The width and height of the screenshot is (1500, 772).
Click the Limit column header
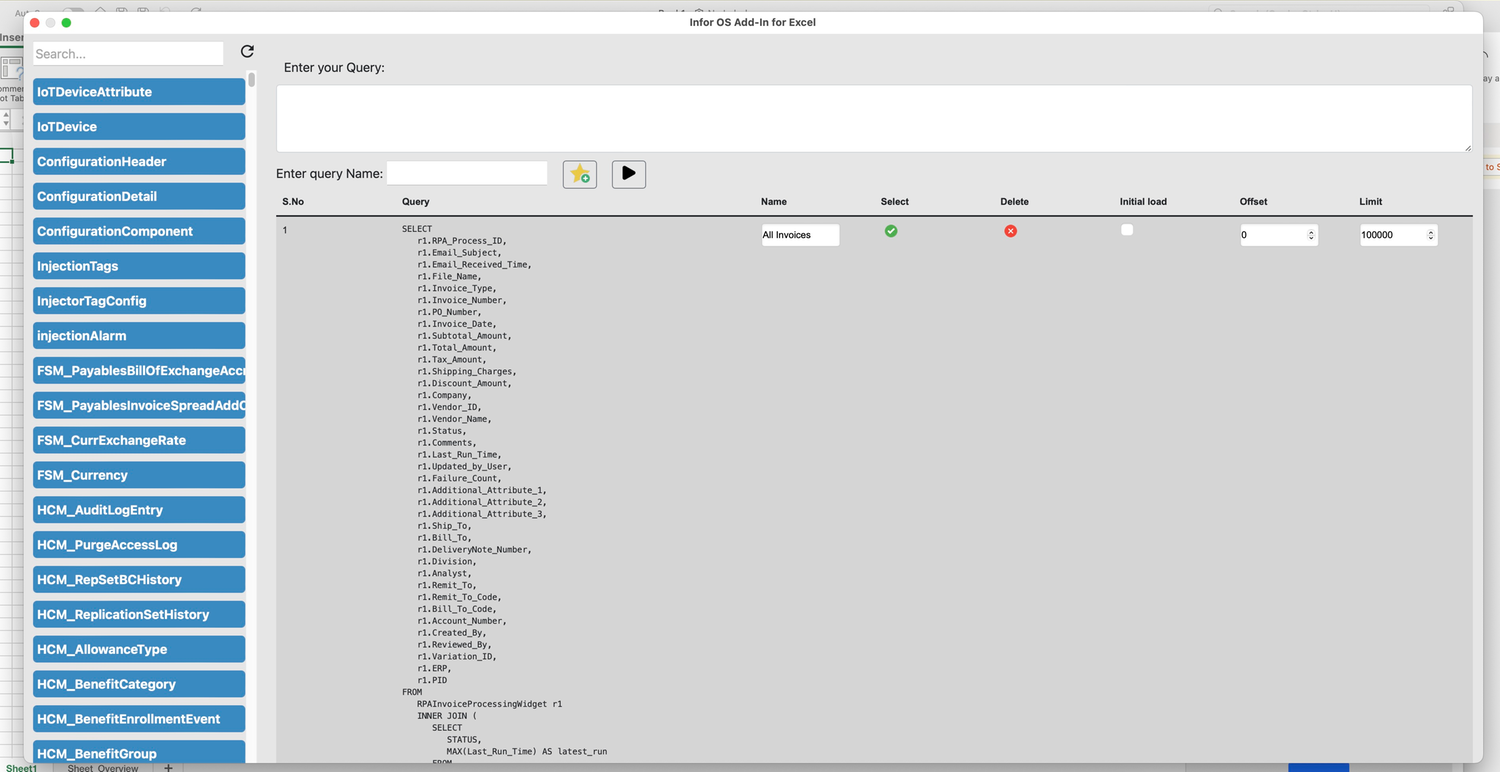[x=1371, y=202]
